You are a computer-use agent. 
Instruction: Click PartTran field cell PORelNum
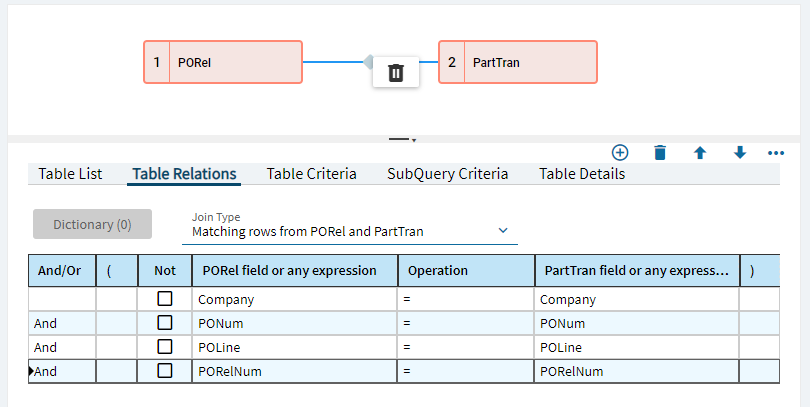click(x=637, y=371)
